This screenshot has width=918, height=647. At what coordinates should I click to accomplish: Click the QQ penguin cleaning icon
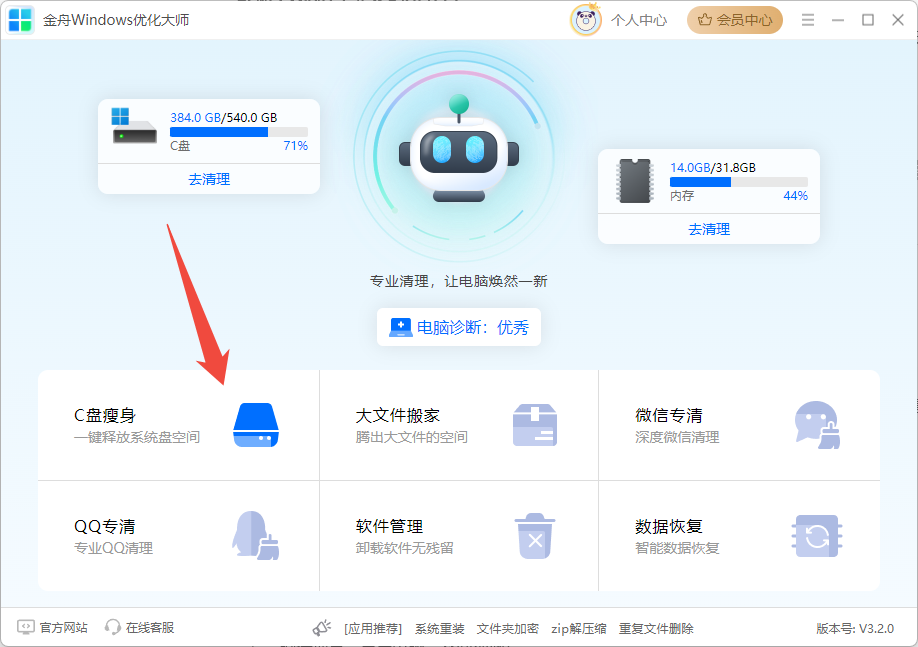point(256,536)
